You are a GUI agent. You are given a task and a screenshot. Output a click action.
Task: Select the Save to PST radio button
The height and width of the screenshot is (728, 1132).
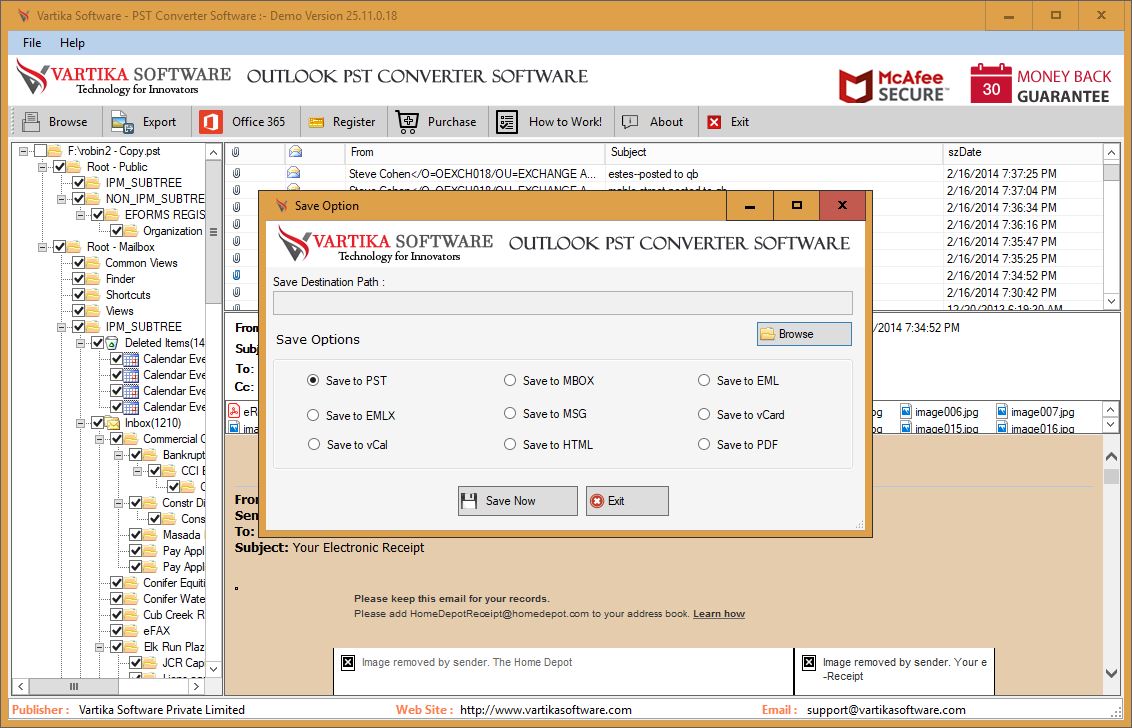coord(313,381)
